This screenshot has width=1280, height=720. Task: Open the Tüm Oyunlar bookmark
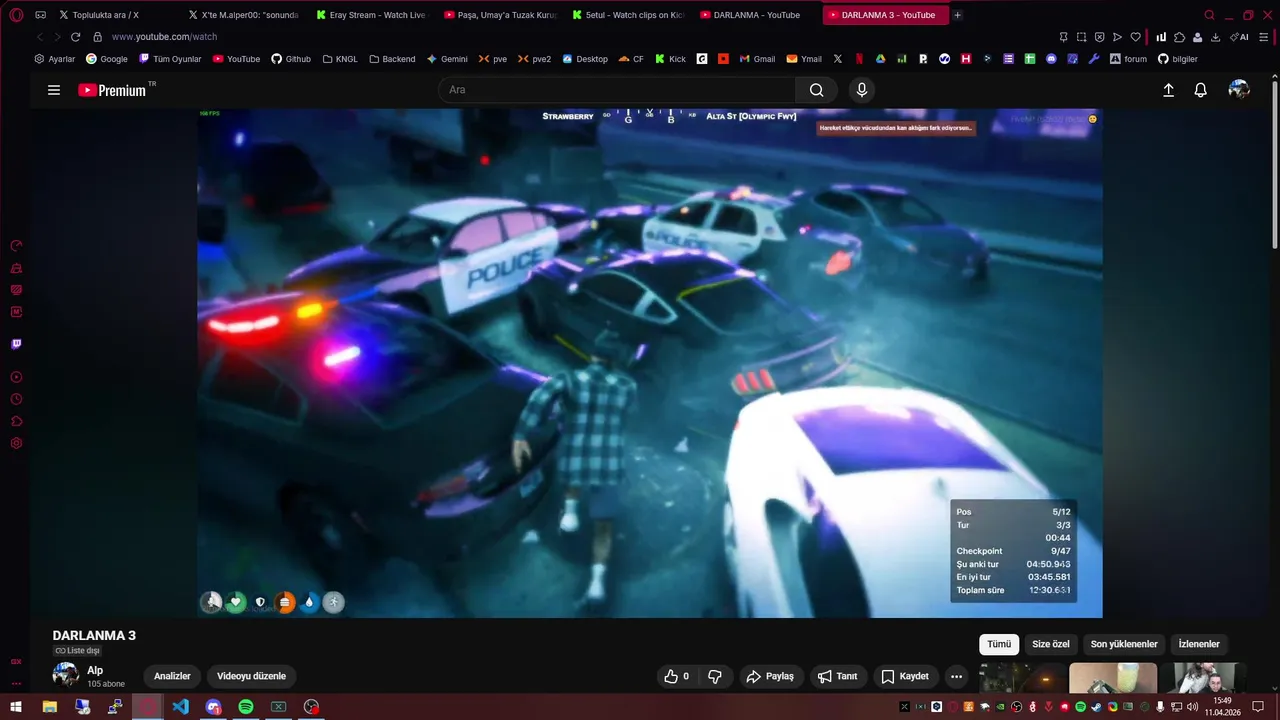tap(170, 59)
